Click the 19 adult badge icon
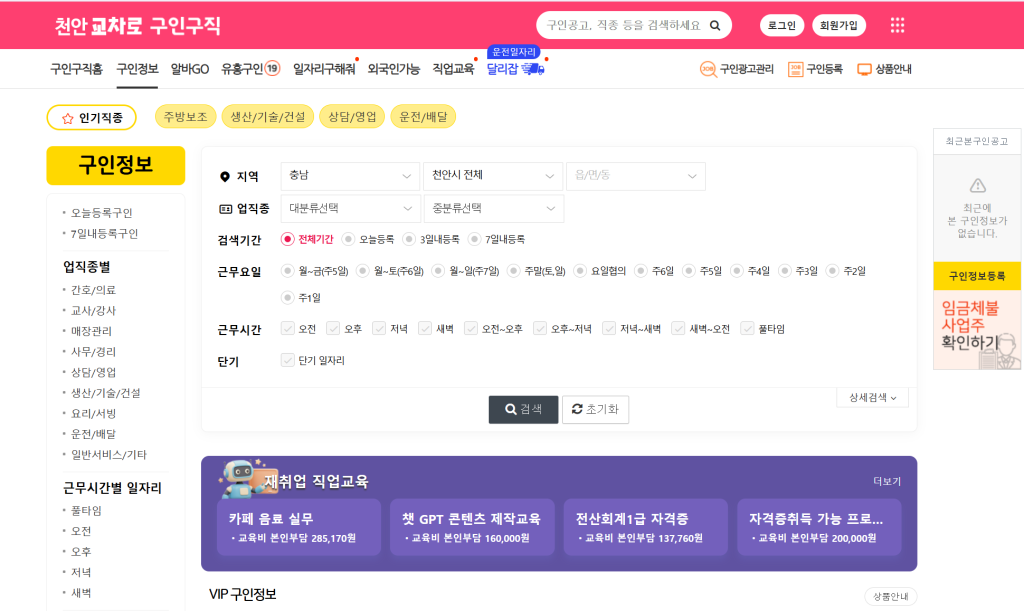This screenshot has height=611, width=1024. click(x=272, y=68)
